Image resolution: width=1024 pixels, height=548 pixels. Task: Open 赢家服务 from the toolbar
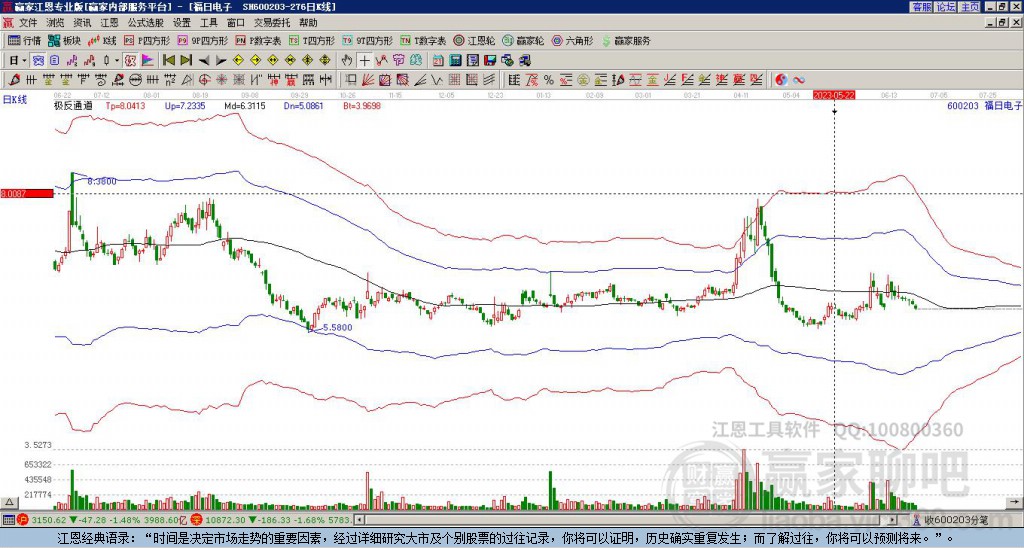pos(626,40)
